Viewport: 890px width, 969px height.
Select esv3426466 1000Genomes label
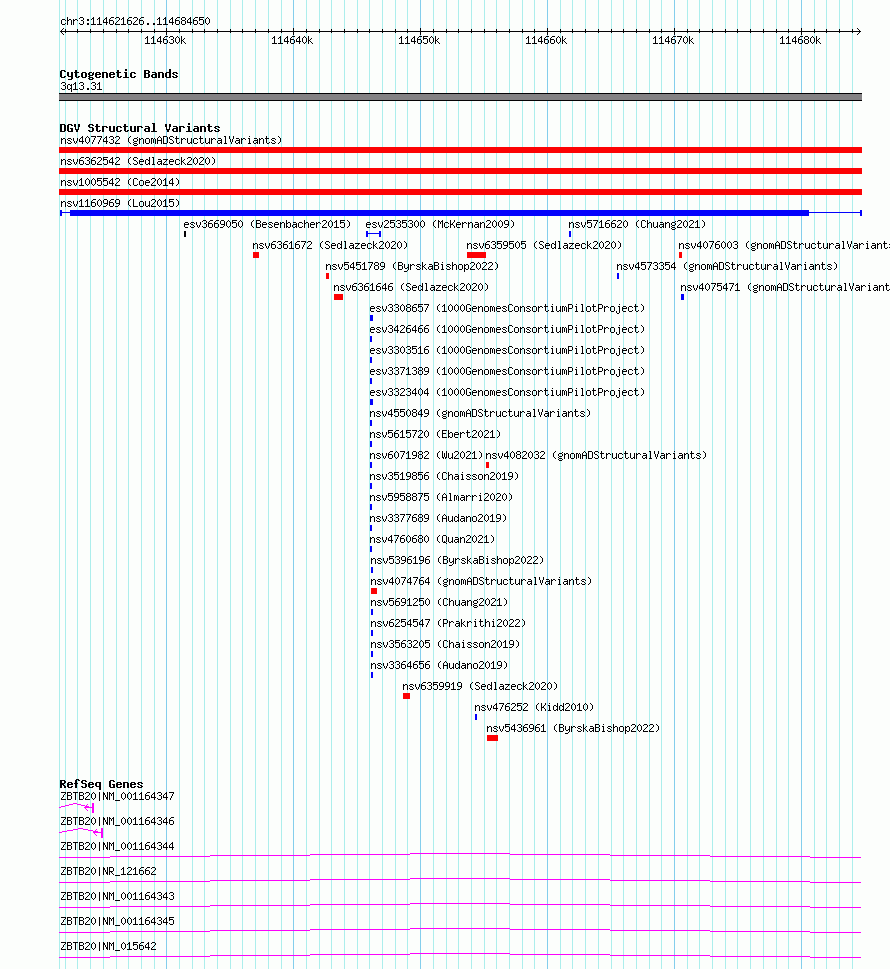point(507,329)
